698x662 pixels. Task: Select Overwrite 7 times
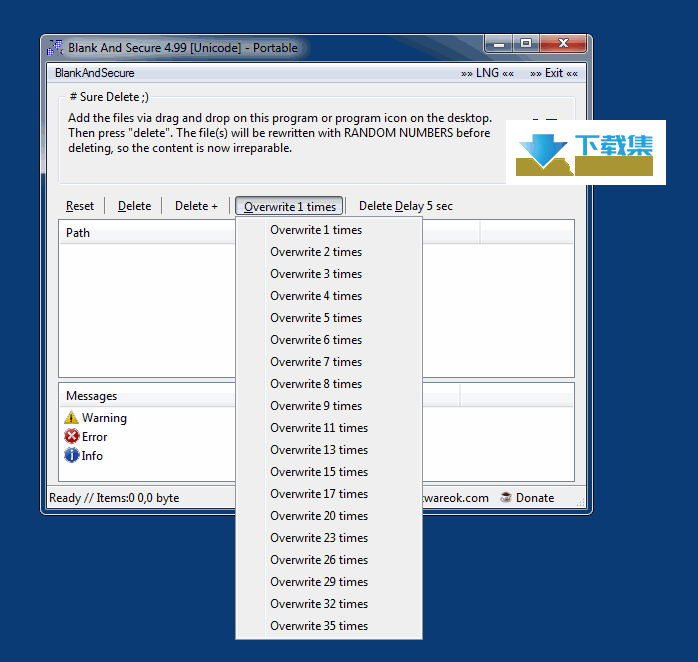click(329, 362)
